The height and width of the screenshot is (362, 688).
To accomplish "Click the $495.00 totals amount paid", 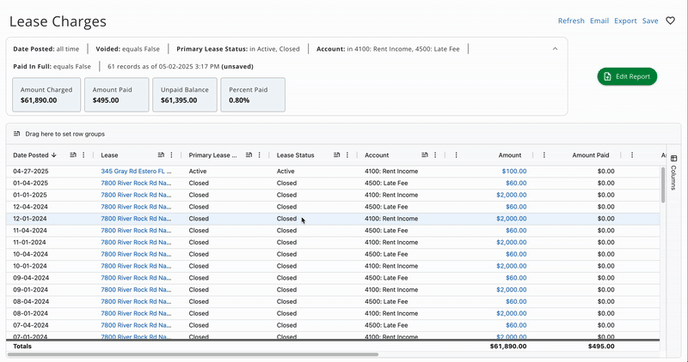I will click(x=601, y=346).
